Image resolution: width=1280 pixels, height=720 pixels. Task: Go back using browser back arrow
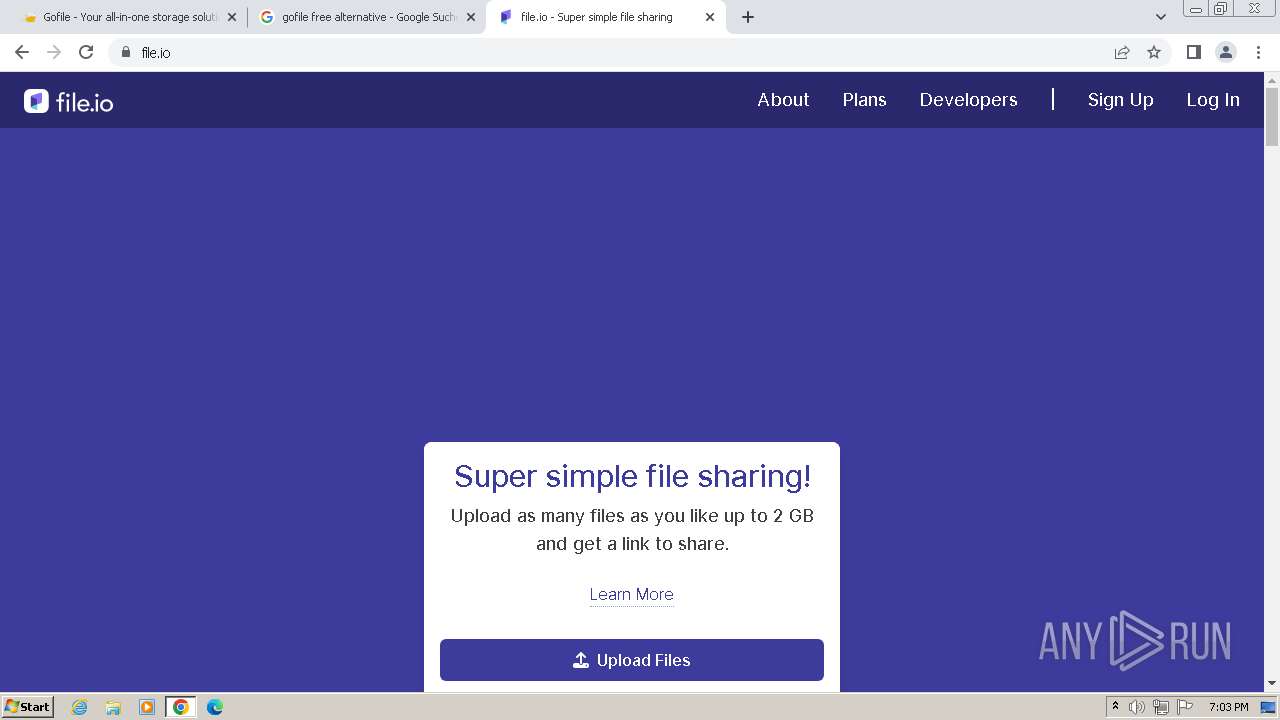click(22, 52)
